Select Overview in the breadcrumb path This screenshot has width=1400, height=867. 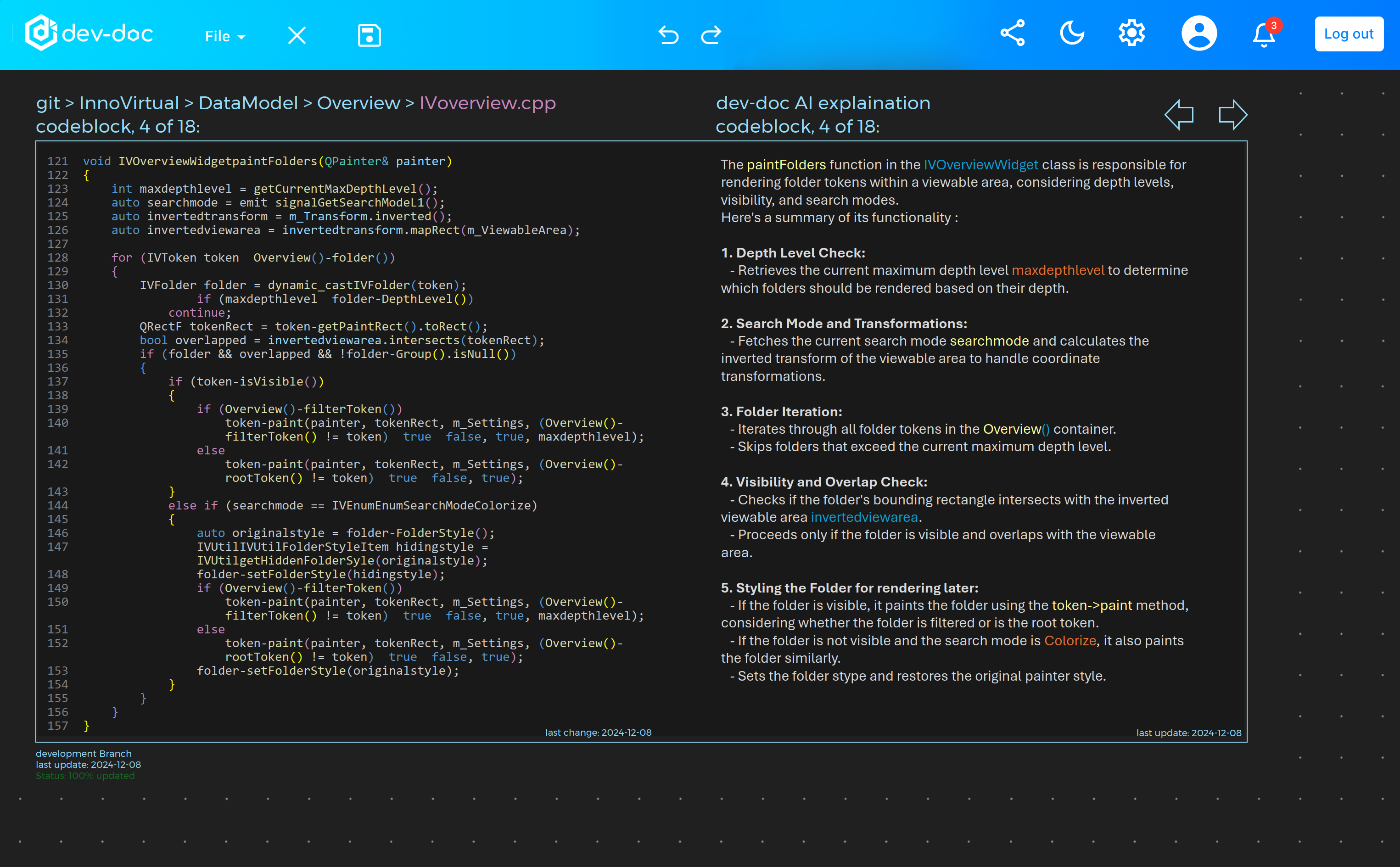358,103
